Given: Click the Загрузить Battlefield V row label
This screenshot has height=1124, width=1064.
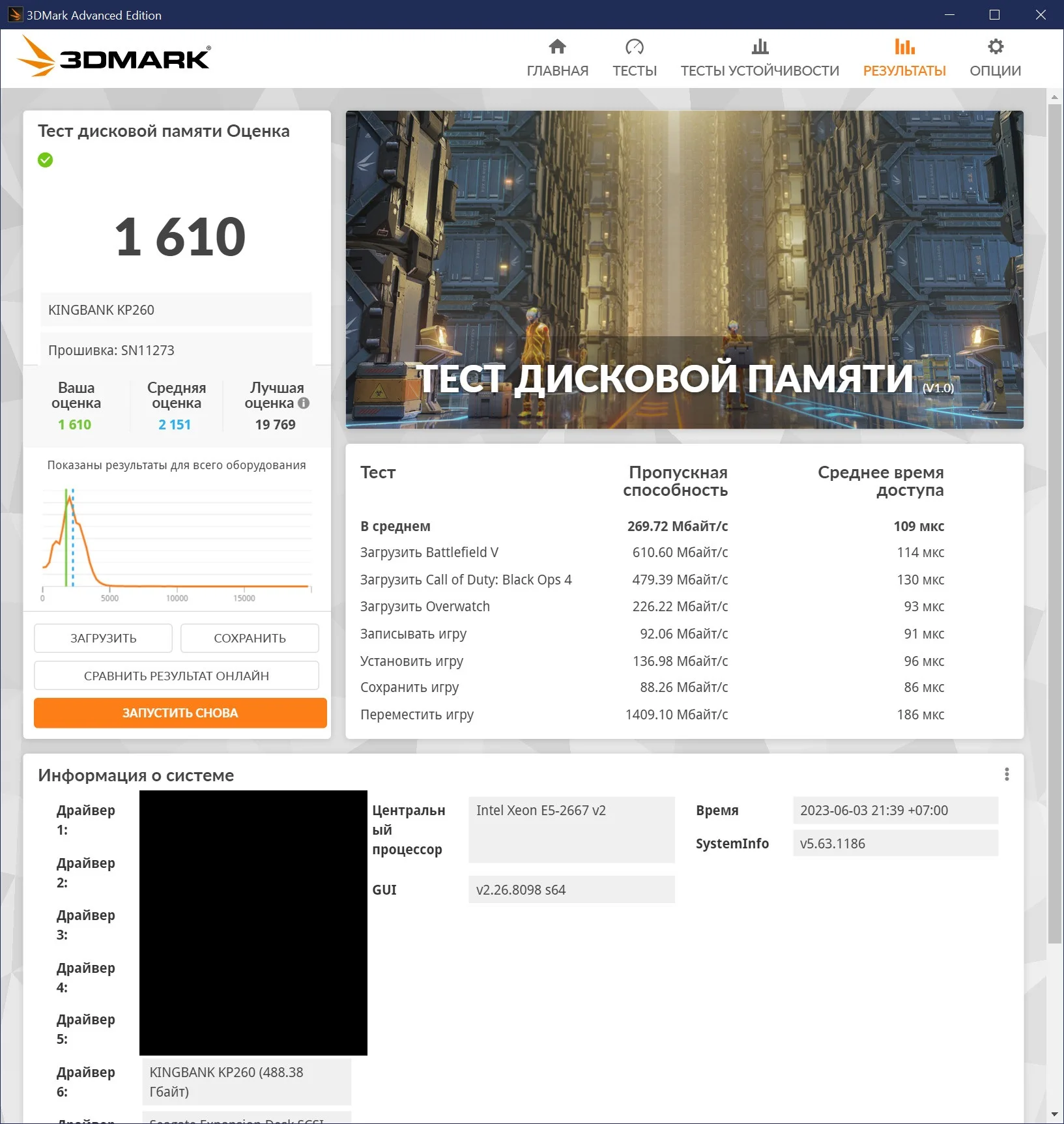Looking at the screenshot, I should click(x=429, y=553).
